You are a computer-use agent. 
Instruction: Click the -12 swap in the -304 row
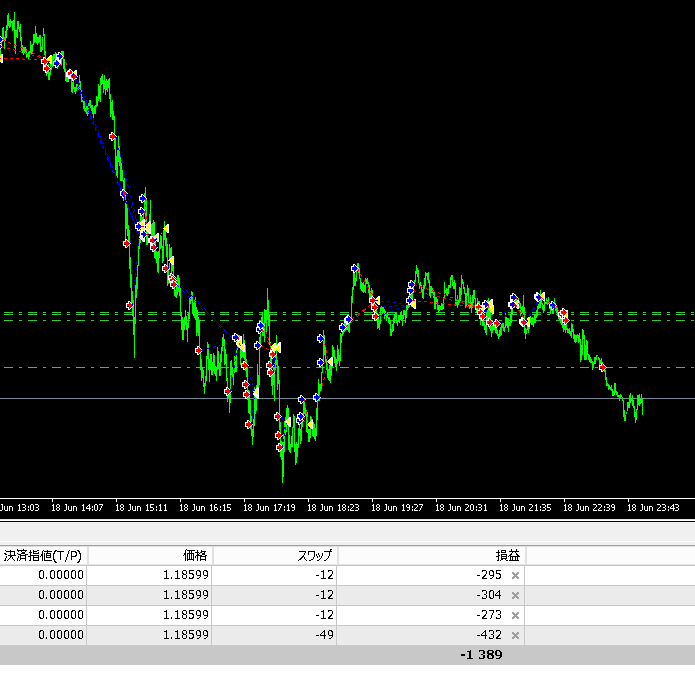(x=324, y=595)
